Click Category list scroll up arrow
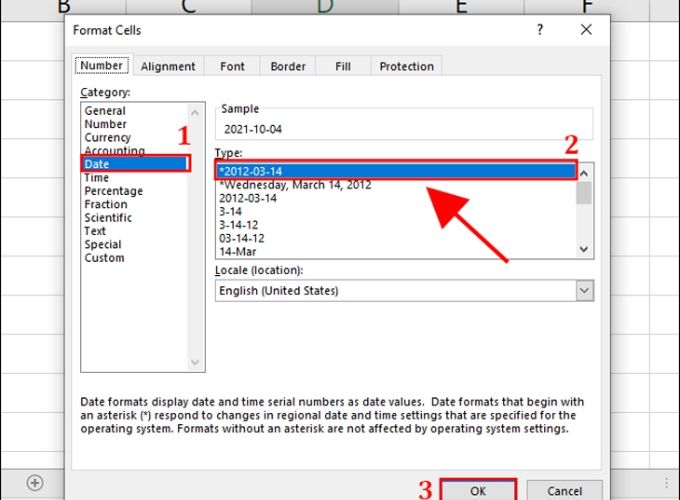 coord(195,113)
